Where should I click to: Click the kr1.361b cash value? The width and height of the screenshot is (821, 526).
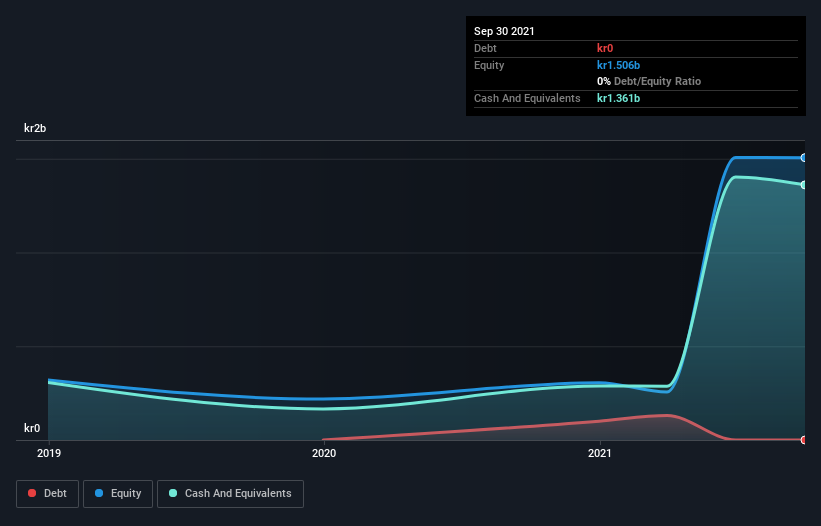click(x=618, y=98)
